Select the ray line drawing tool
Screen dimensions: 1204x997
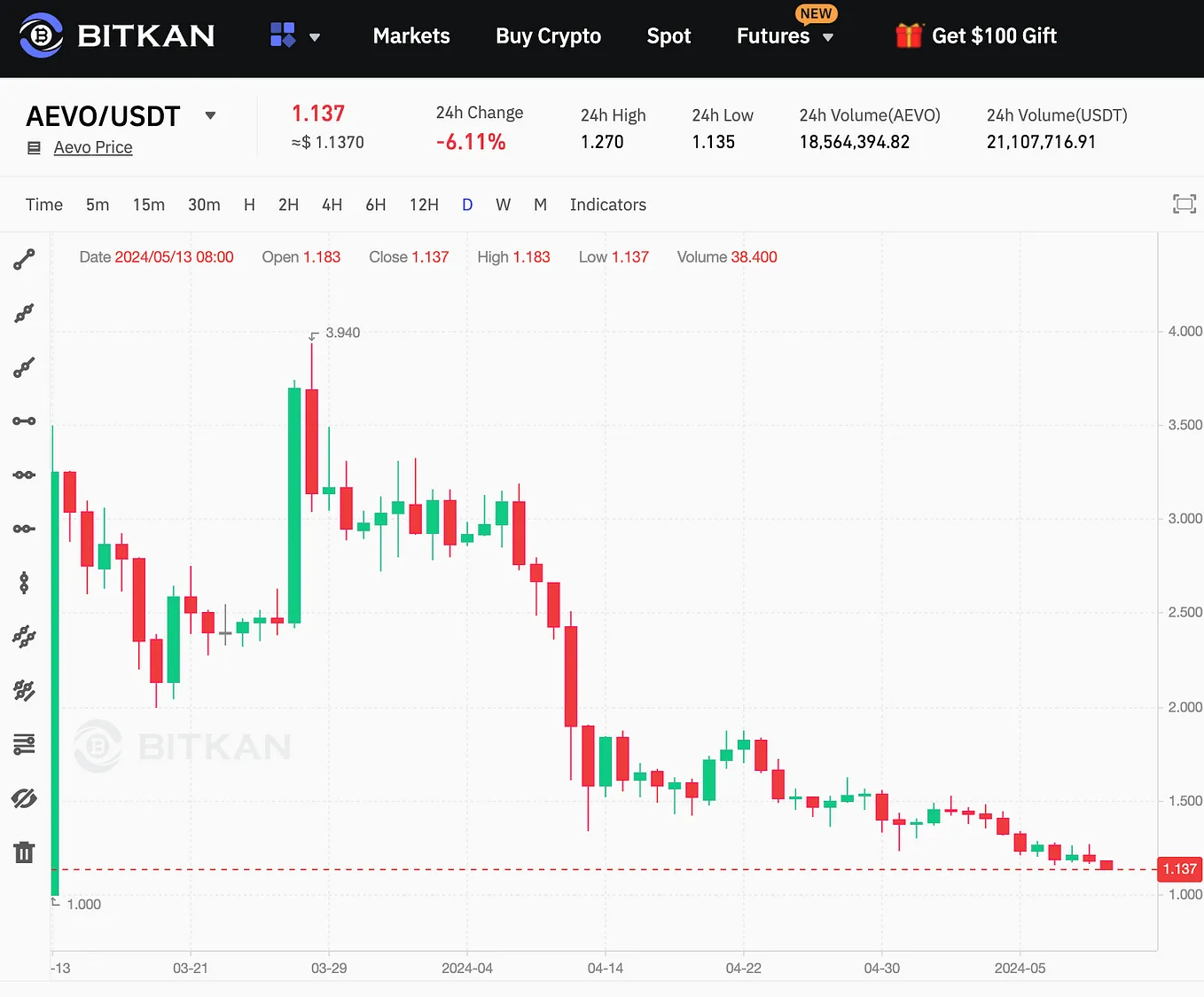tap(24, 367)
